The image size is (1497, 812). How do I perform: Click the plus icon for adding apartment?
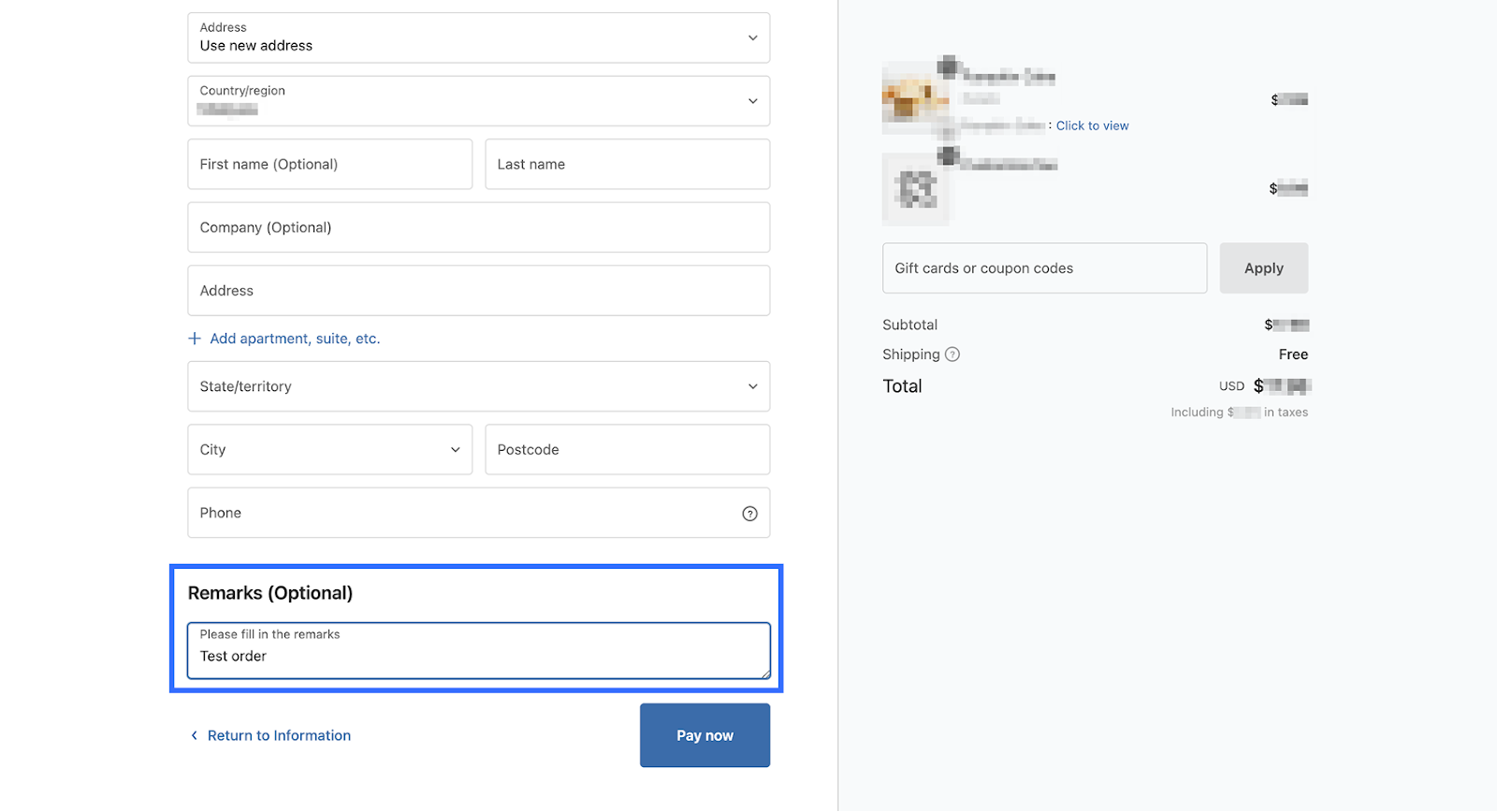coord(195,339)
